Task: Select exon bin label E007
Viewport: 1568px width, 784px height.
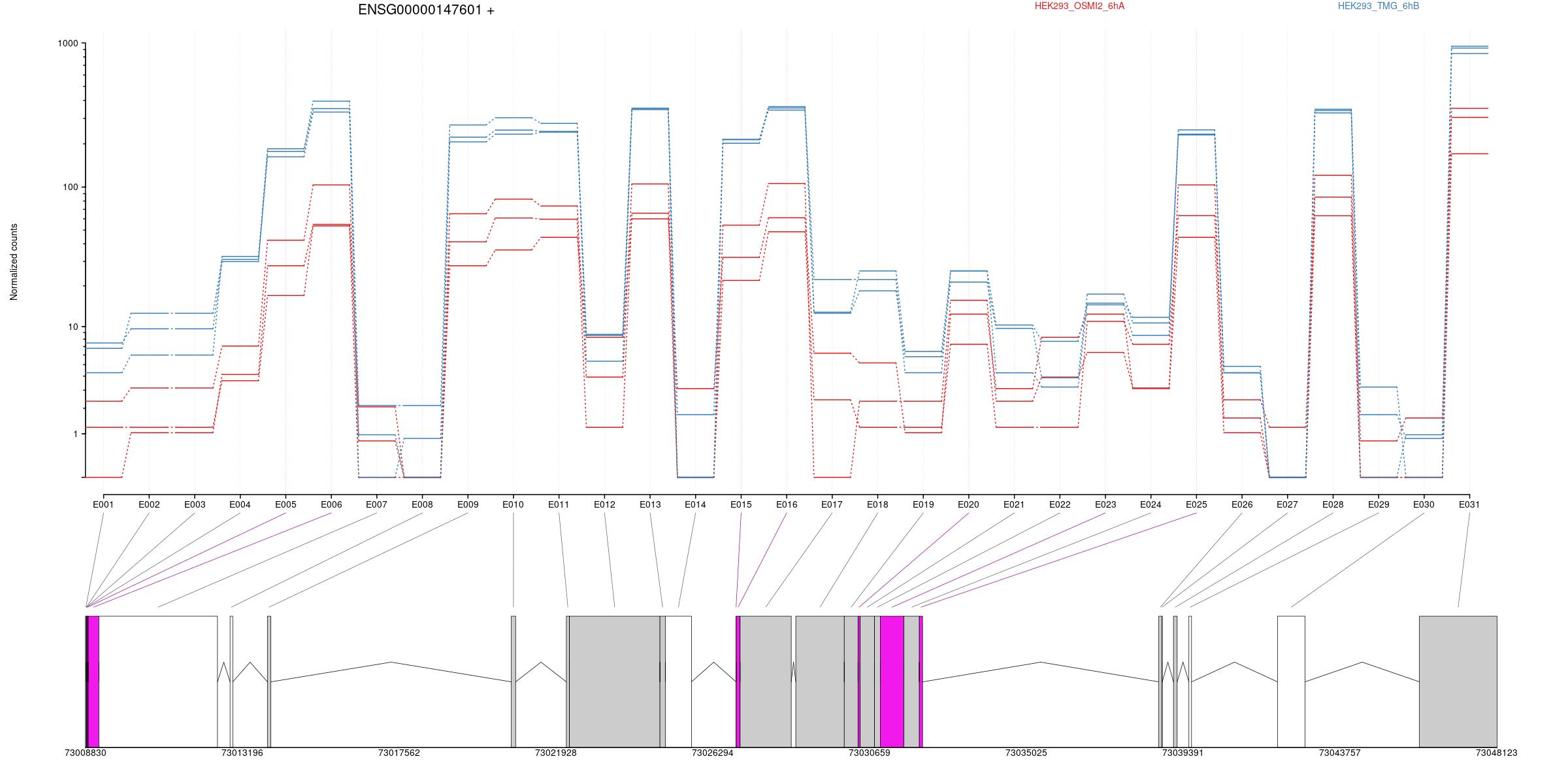Action: click(376, 504)
